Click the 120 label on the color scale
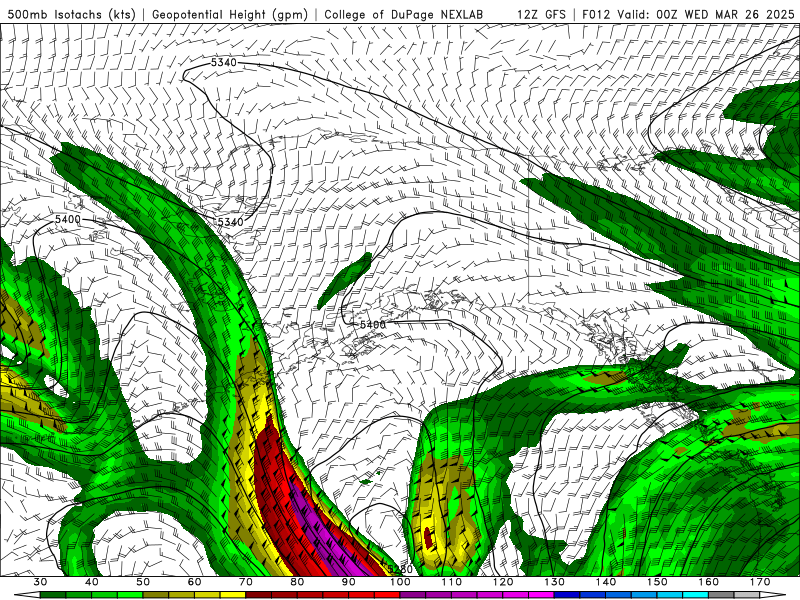Image resolution: width=800 pixels, height=600 pixels. pyautogui.click(x=503, y=582)
